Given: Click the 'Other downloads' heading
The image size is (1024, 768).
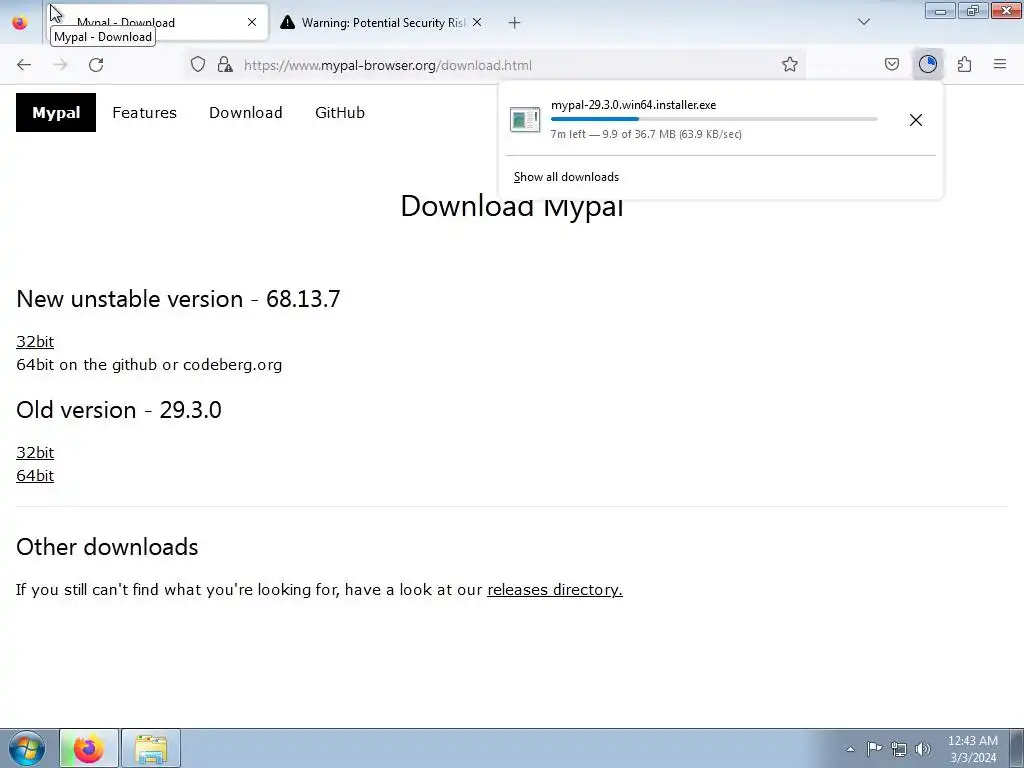Looking at the screenshot, I should [x=107, y=547].
